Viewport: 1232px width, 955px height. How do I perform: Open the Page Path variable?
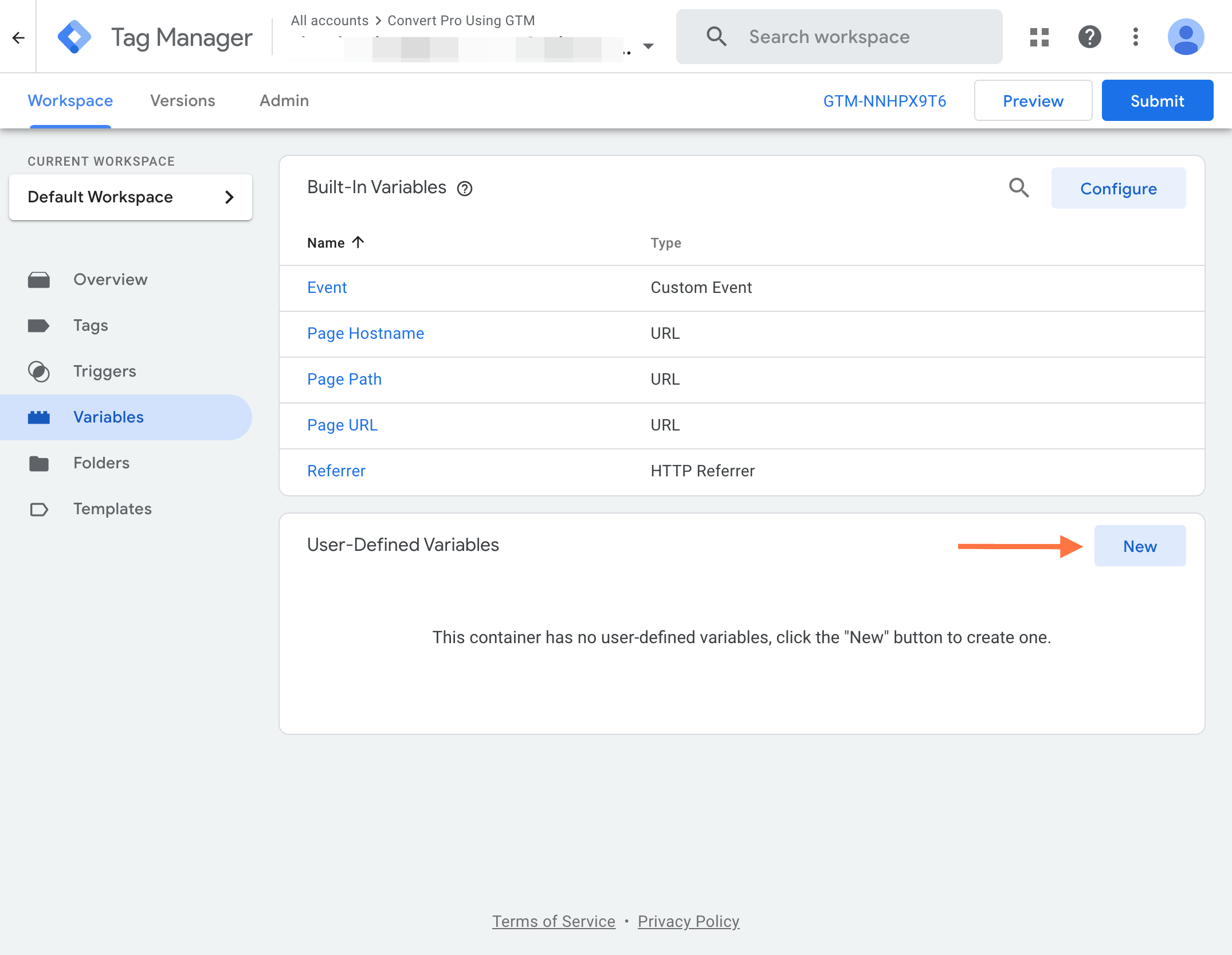[x=344, y=379]
